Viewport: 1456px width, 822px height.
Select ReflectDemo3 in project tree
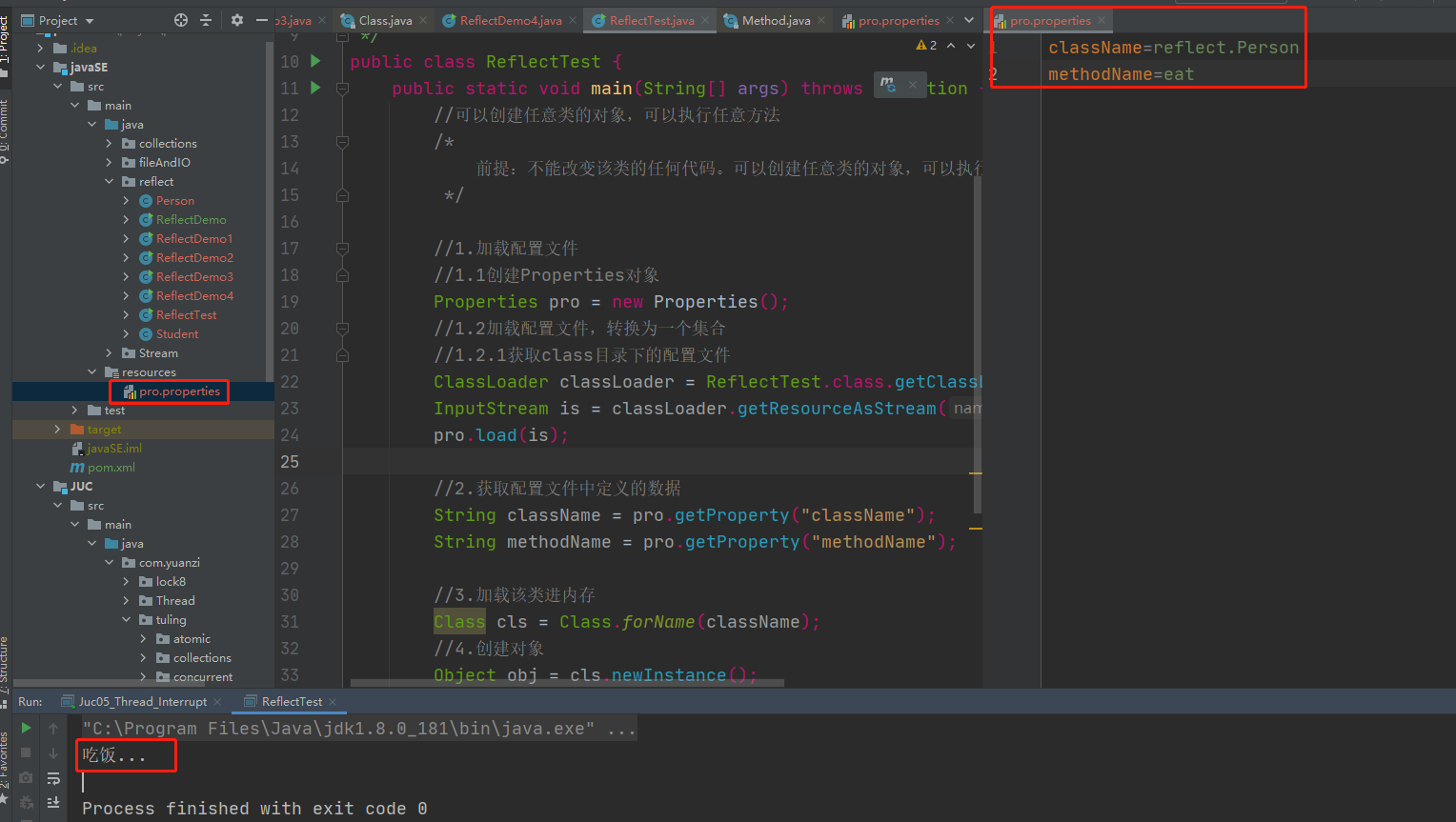pyautogui.click(x=194, y=276)
